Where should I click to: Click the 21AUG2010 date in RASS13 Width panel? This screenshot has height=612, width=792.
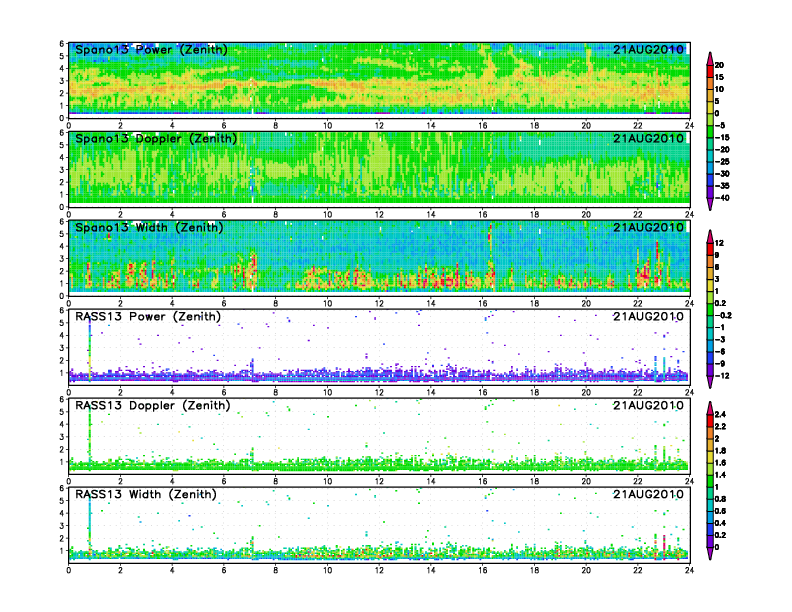648,494
